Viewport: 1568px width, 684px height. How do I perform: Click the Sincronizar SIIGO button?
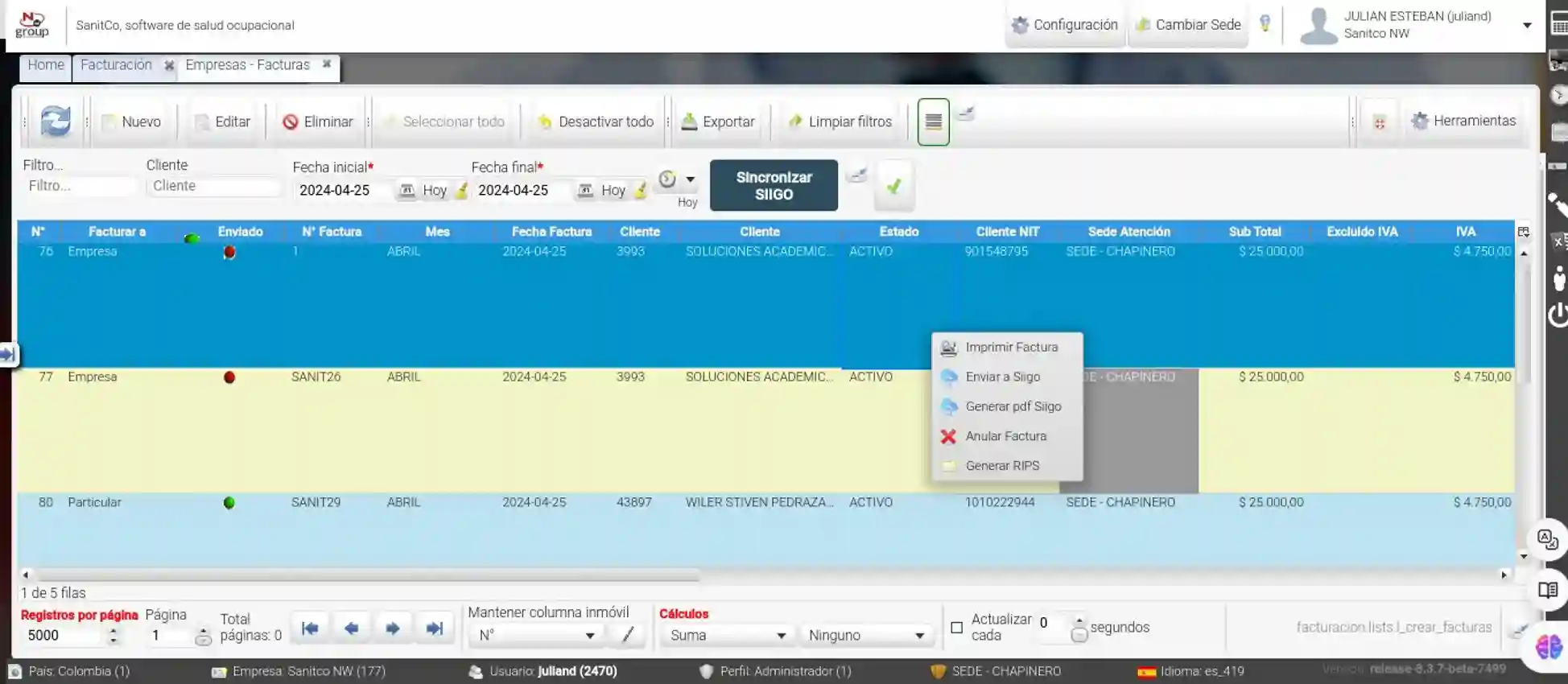[x=774, y=186]
